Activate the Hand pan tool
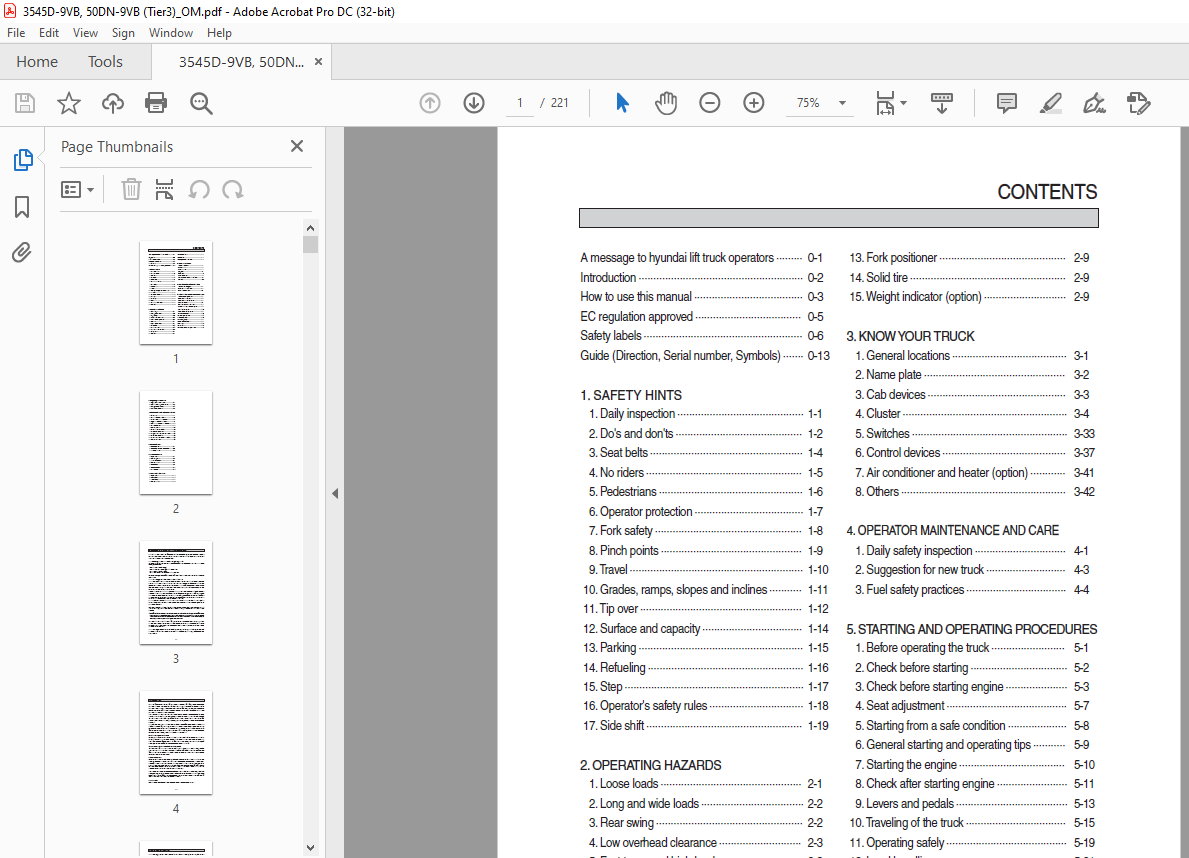Screen dimensions: 1189x858 pos(666,103)
